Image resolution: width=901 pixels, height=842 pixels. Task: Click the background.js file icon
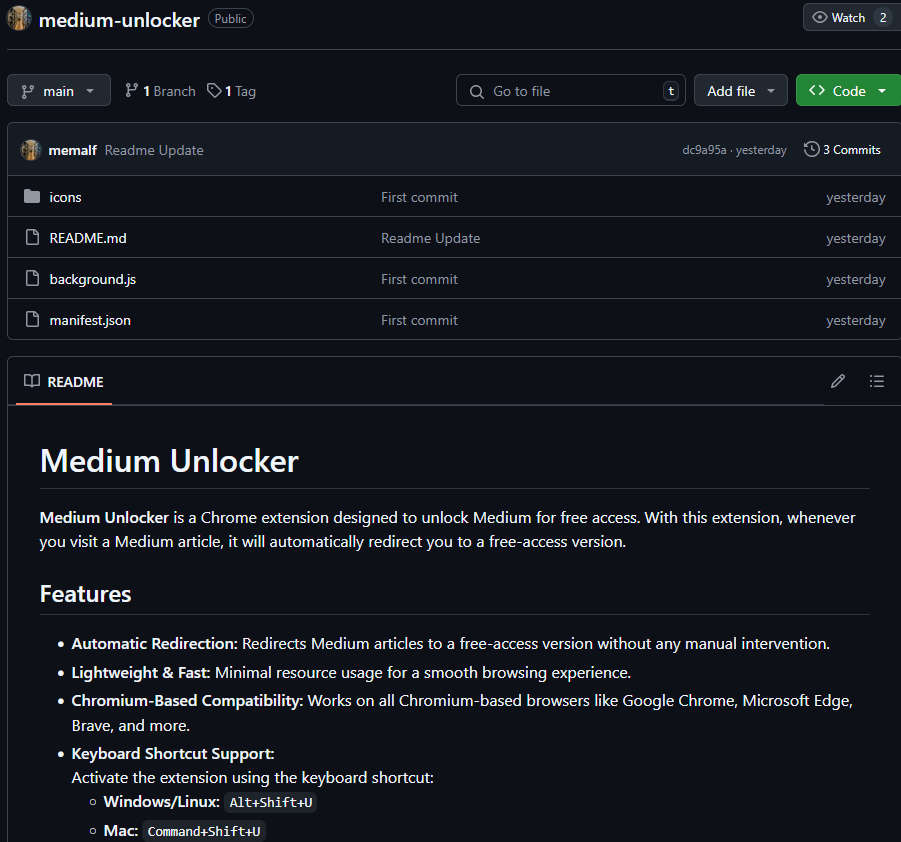pyautogui.click(x=33, y=279)
